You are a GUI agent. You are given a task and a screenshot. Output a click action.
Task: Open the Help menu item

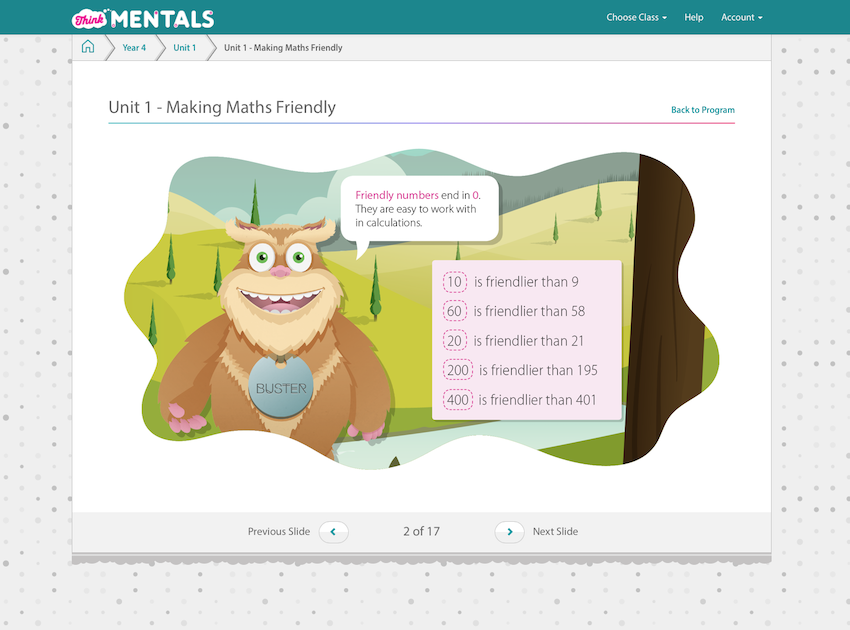(x=694, y=18)
